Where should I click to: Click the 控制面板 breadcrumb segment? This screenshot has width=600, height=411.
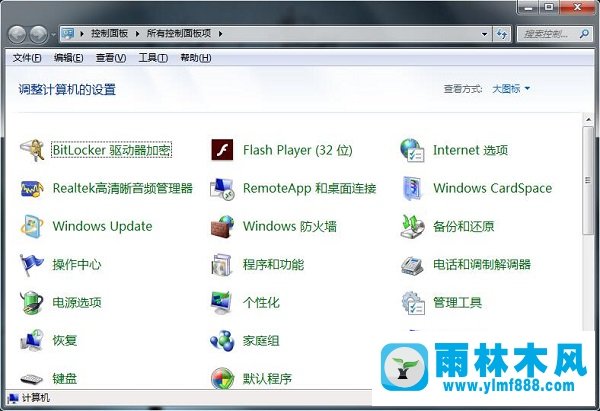point(109,34)
